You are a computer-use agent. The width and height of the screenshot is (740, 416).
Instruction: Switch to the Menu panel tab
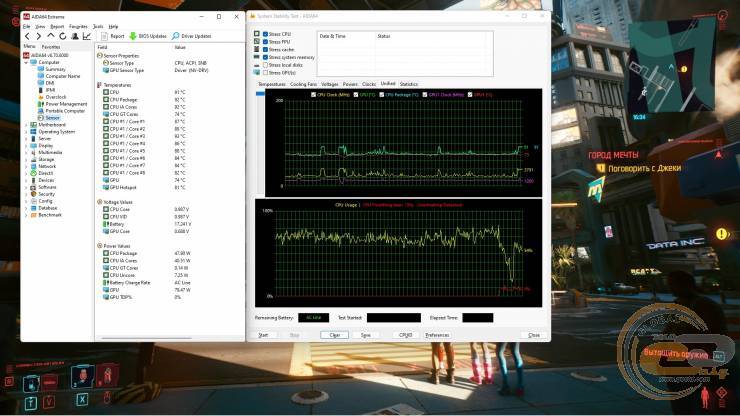click(x=29, y=47)
